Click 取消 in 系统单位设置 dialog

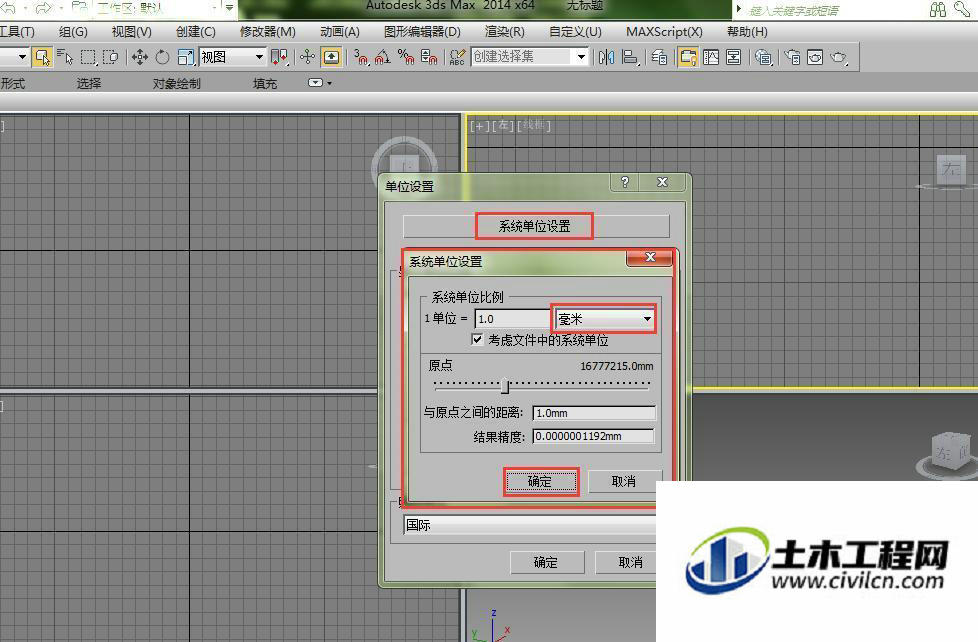coord(624,482)
